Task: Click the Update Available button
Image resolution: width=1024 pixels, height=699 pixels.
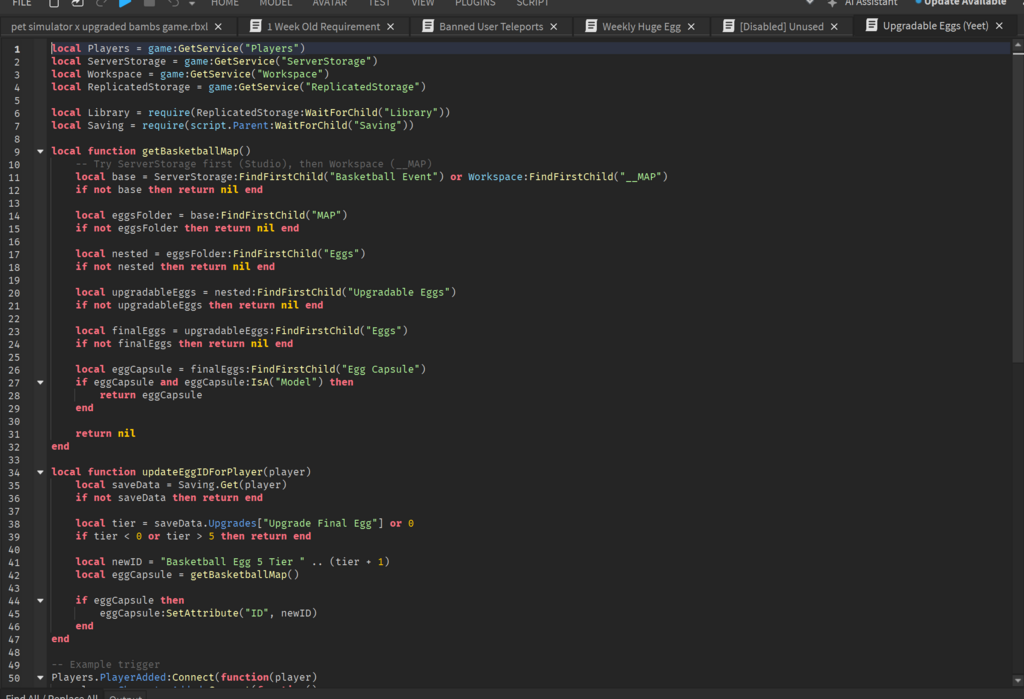Action: click(964, 4)
